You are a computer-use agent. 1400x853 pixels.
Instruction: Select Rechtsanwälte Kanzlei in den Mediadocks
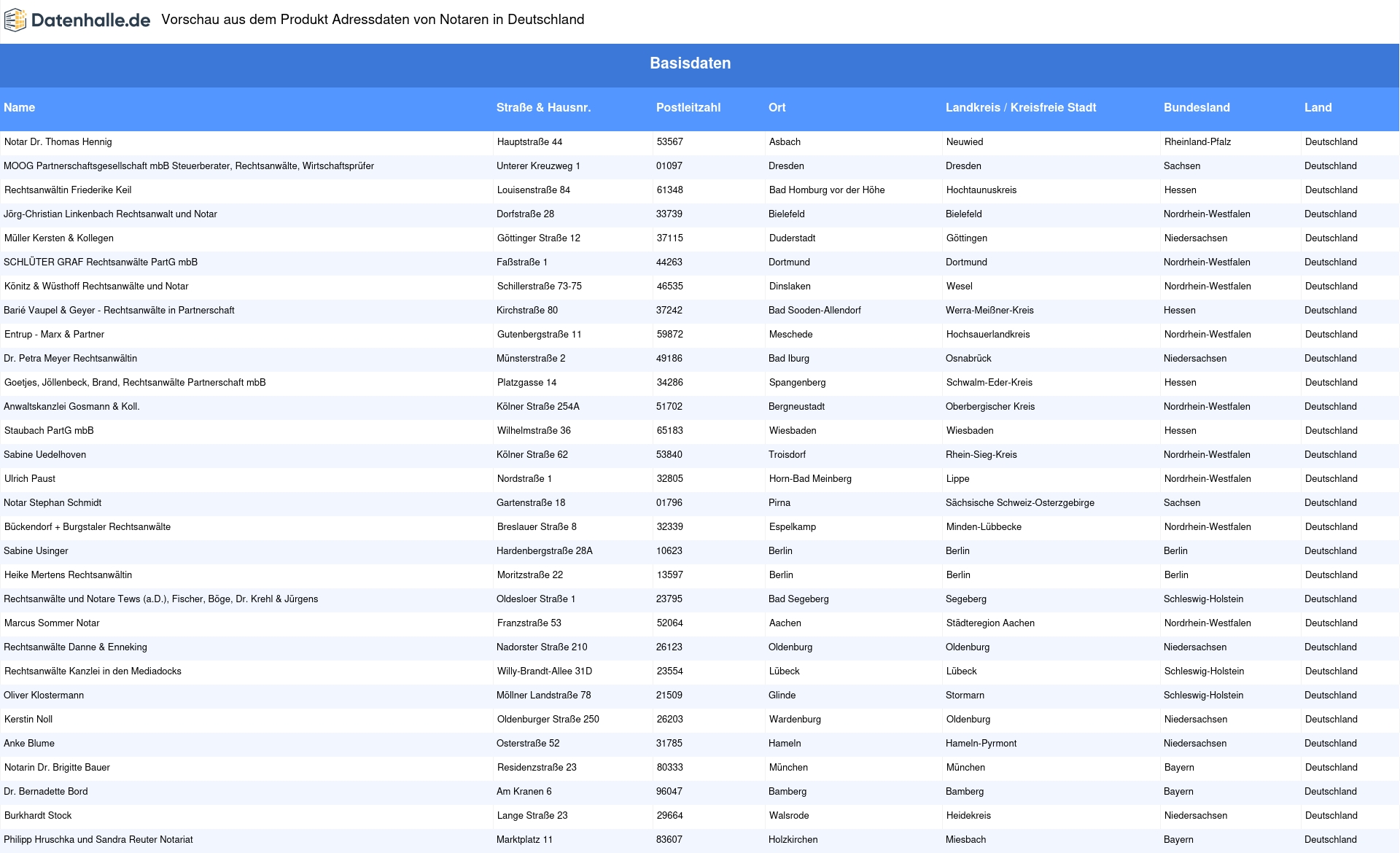pos(93,671)
